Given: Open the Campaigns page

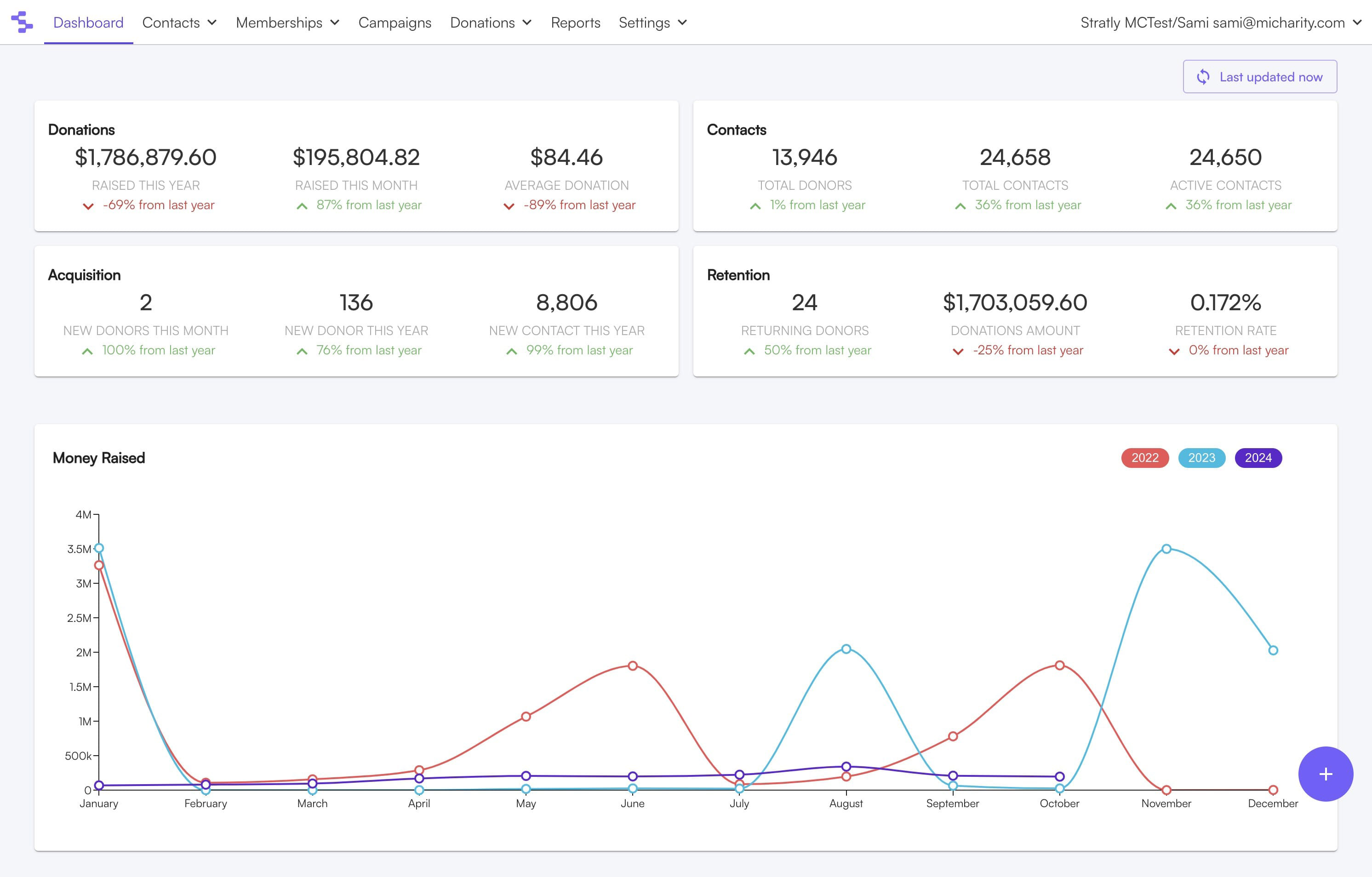Looking at the screenshot, I should pos(394,23).
